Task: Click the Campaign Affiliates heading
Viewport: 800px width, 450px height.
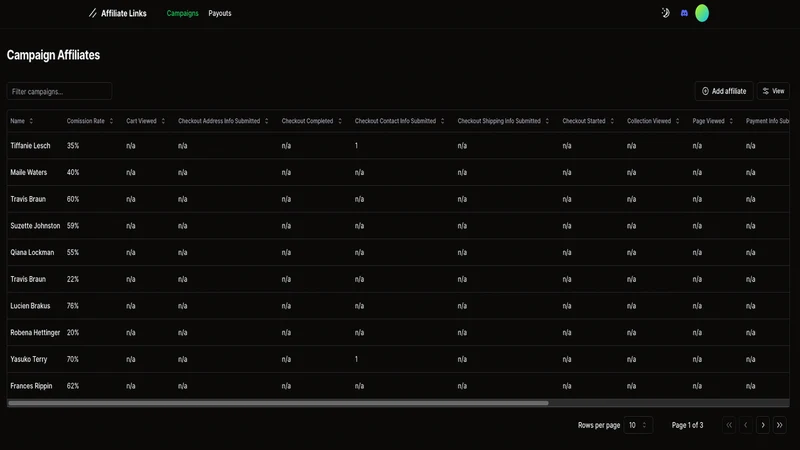Action: click(53, 55)
